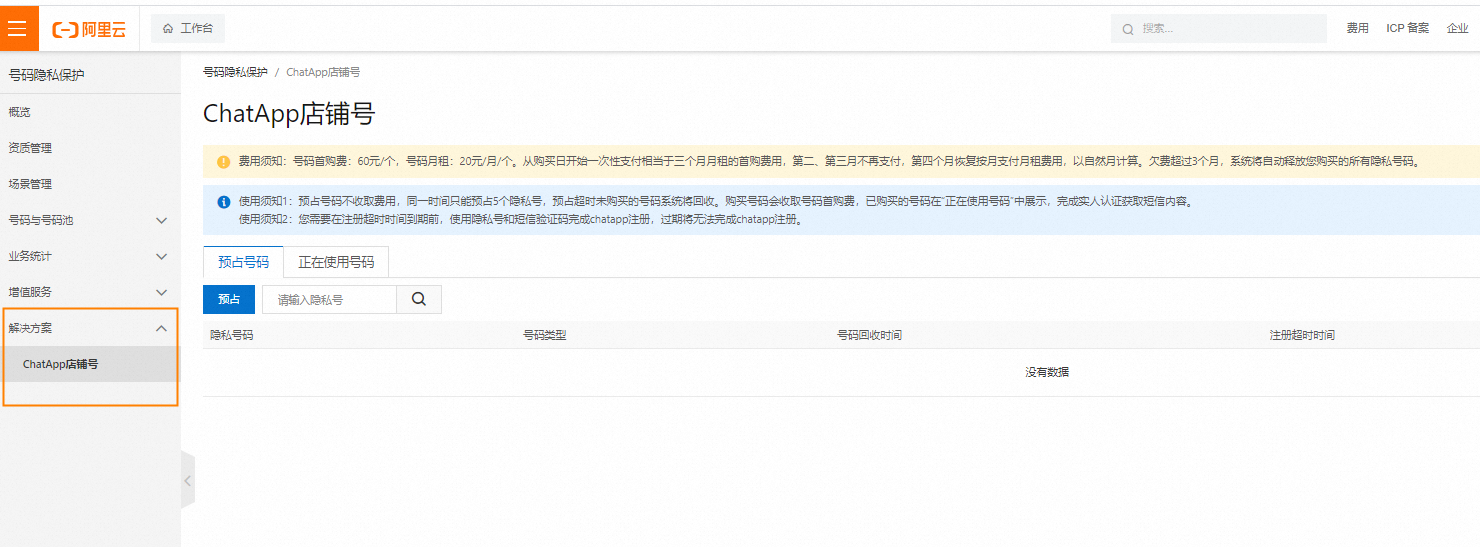Click the 号码回收时间 column header
The width and height of the screenshot is (1480, 547).
pos(869,335)
